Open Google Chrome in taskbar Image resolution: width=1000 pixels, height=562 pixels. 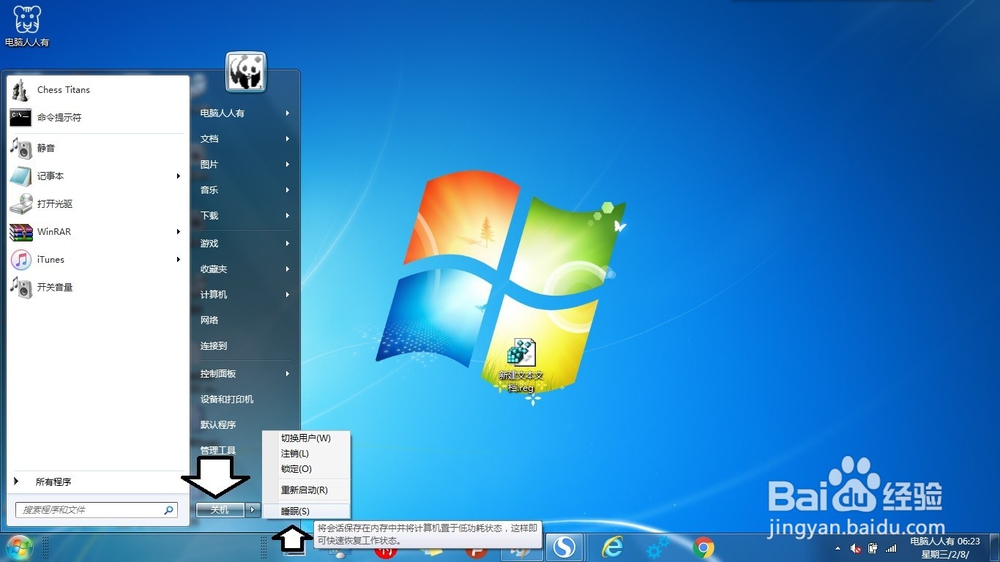[703, 547]
